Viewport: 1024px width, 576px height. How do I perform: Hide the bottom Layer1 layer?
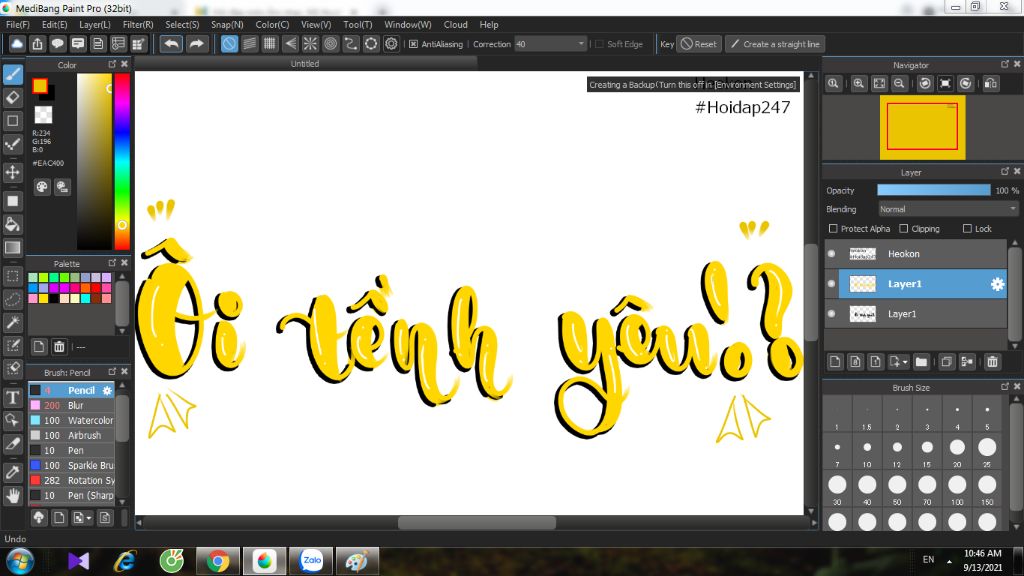point(831,314)
